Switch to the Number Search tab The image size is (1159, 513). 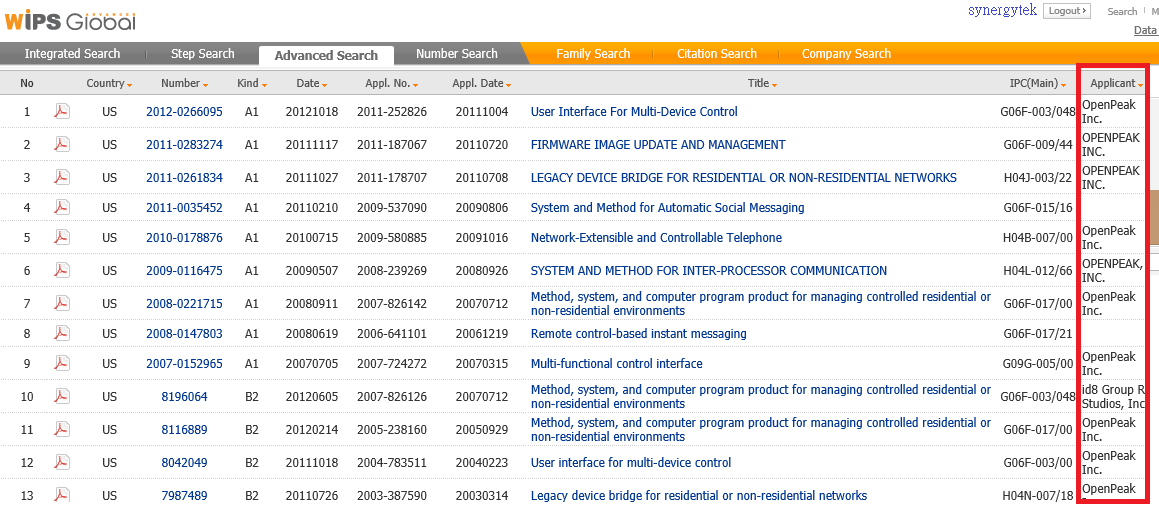point(456,54)
